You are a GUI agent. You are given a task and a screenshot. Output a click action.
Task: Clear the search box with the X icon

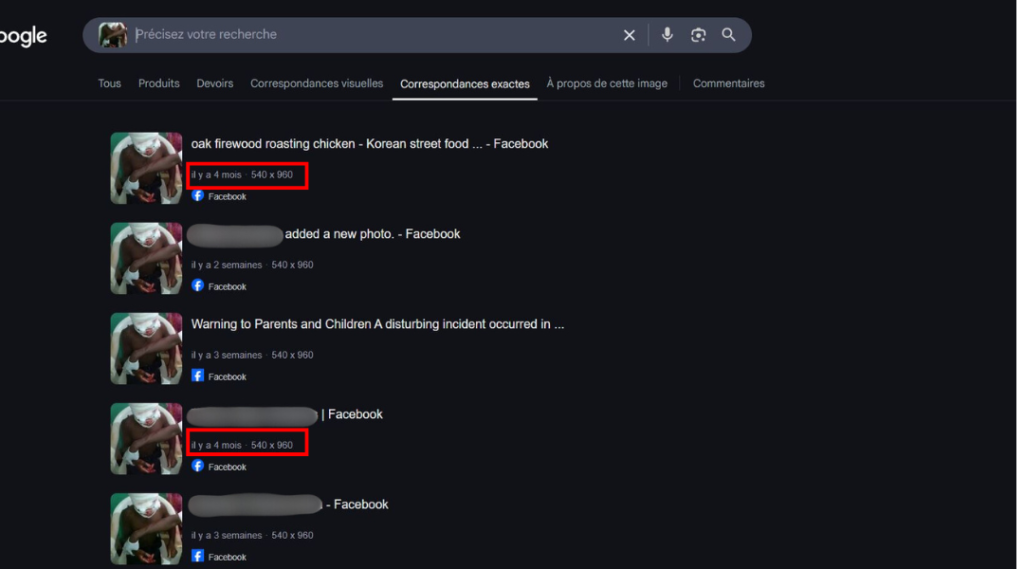(x=629, y=35)
